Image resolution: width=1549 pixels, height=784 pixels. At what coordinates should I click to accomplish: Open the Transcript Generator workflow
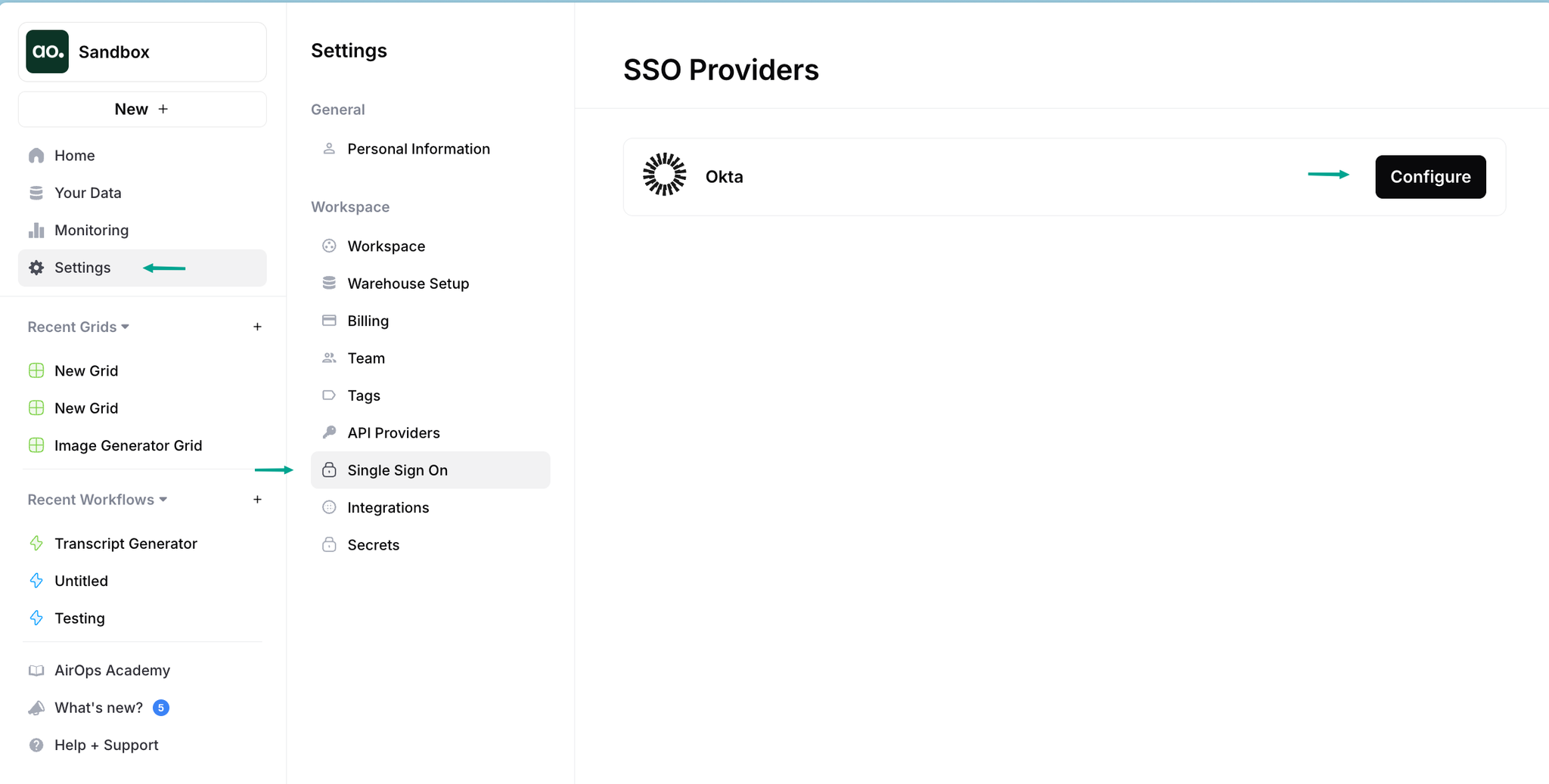pyautogui.click(x=142, y=544)
